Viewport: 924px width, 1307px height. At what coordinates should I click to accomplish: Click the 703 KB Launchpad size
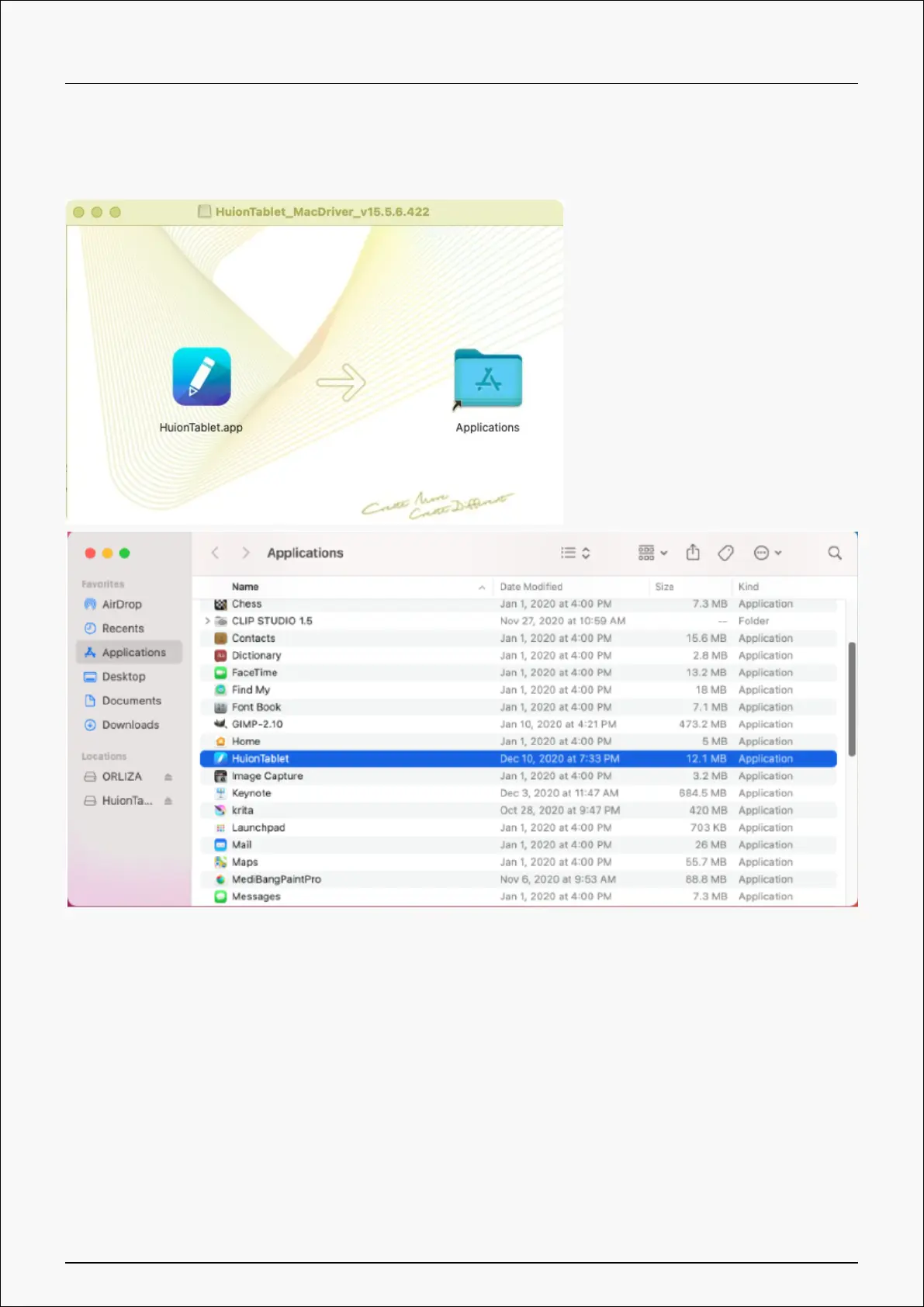708,828
